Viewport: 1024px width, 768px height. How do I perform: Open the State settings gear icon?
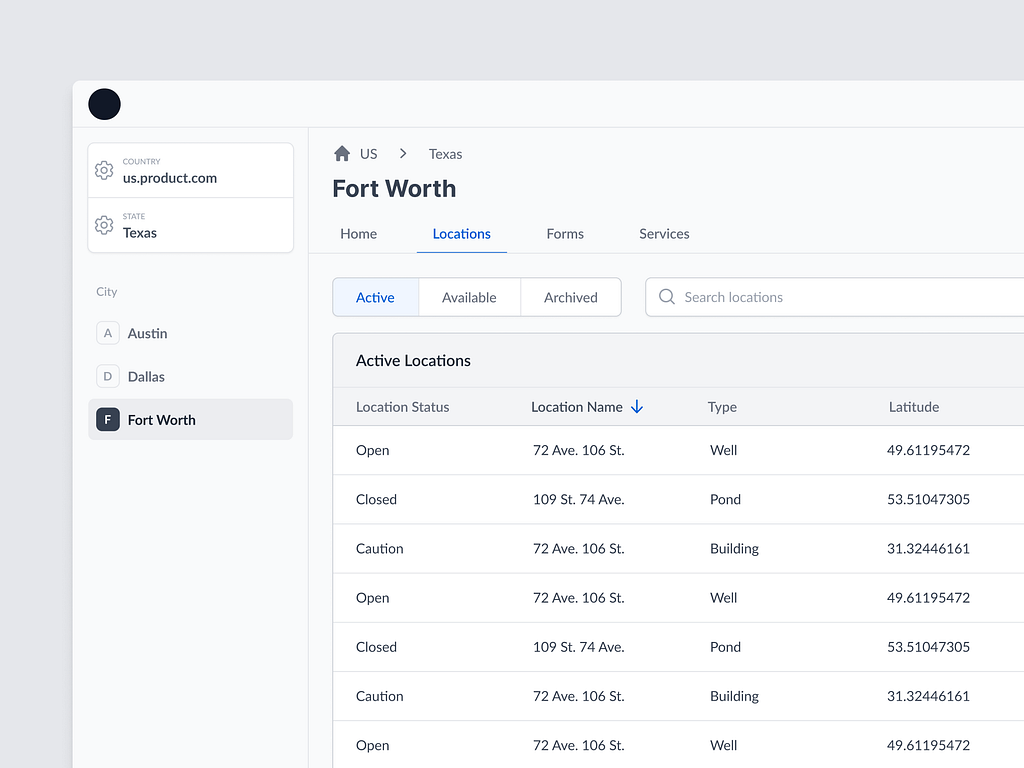coord(104,225)
